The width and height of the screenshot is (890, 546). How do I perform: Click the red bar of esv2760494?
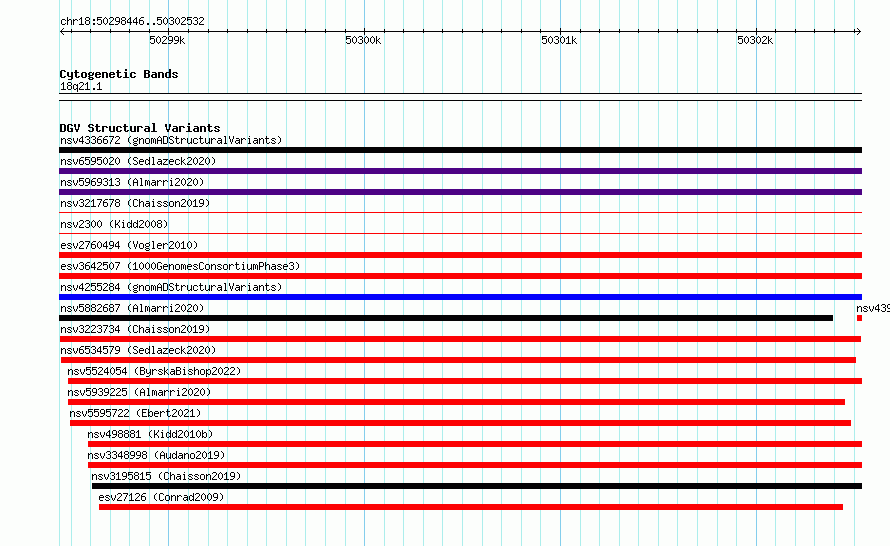click(460, 255)
